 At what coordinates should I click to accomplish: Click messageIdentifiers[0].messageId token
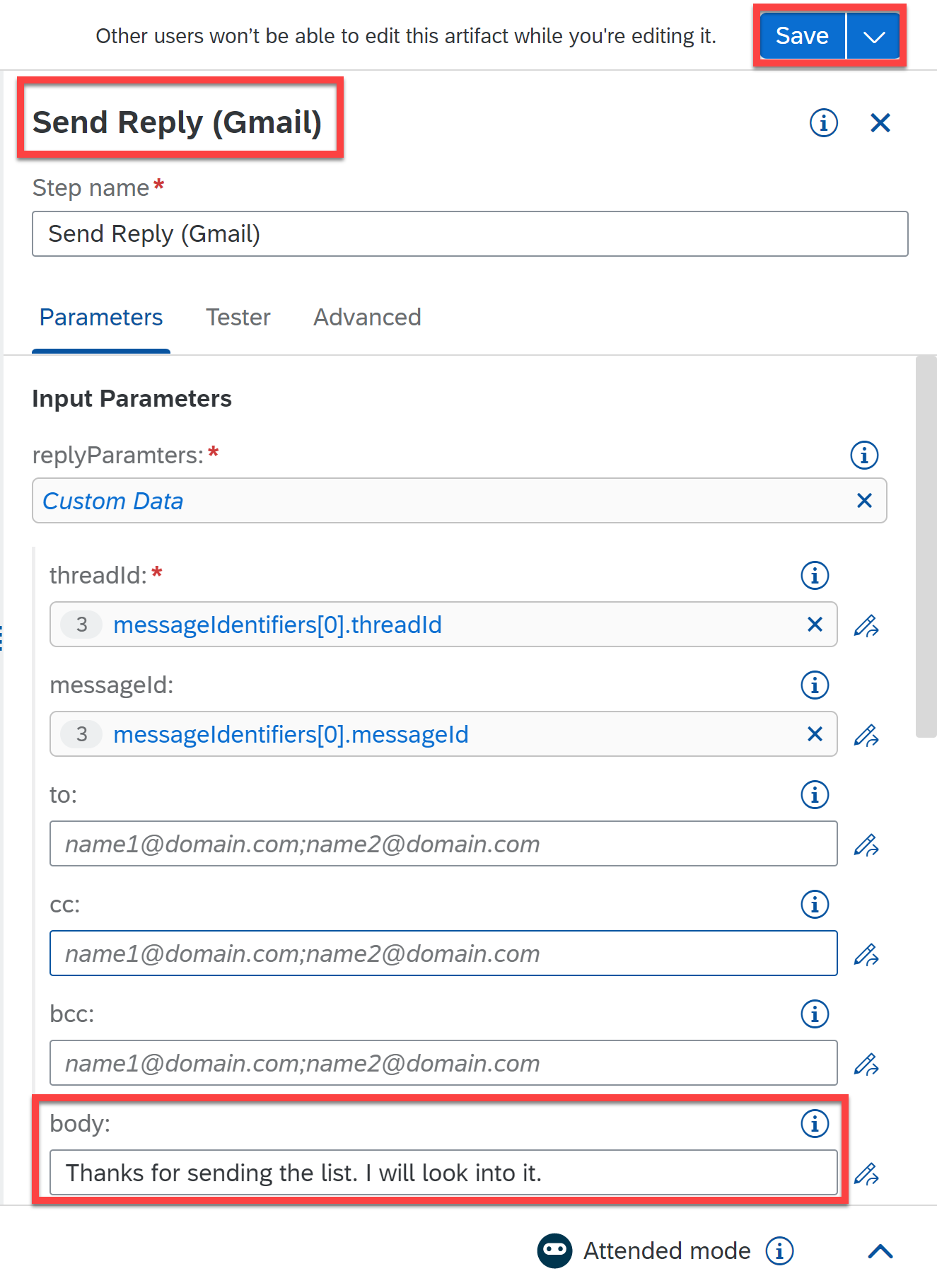[x=291, y=734]
